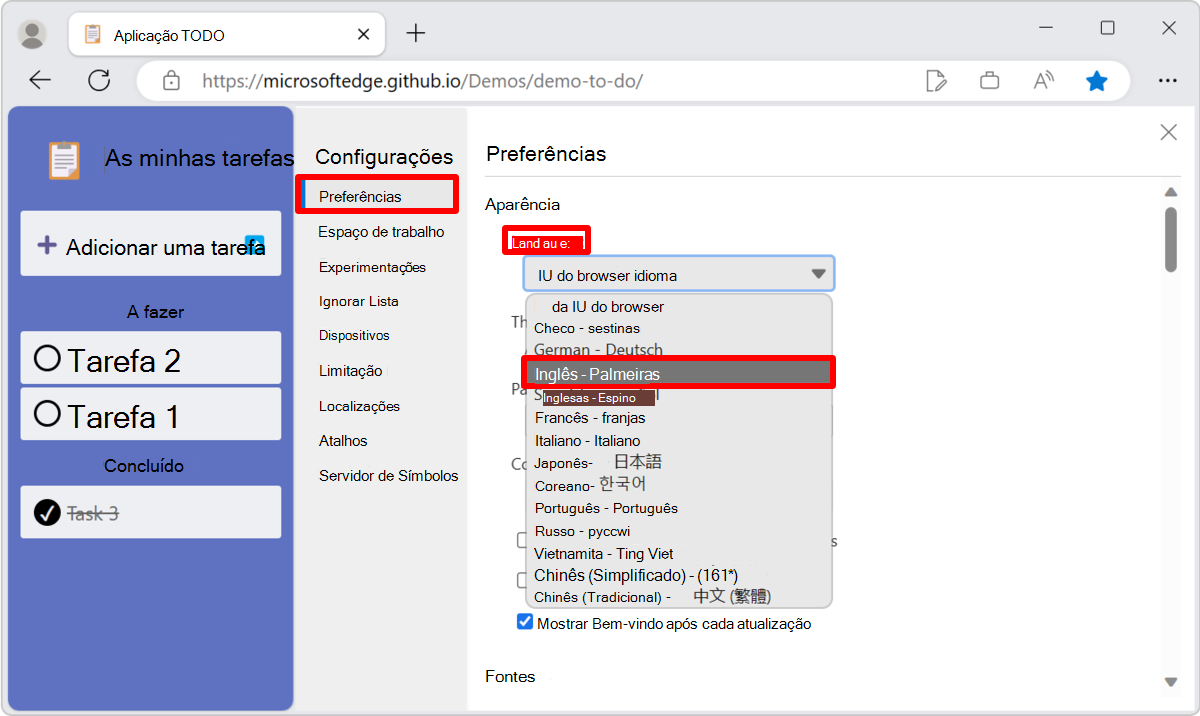Click the settings scrollbar up arrow
This screenshot has height=716, width=1200.
pos(1171,192)
